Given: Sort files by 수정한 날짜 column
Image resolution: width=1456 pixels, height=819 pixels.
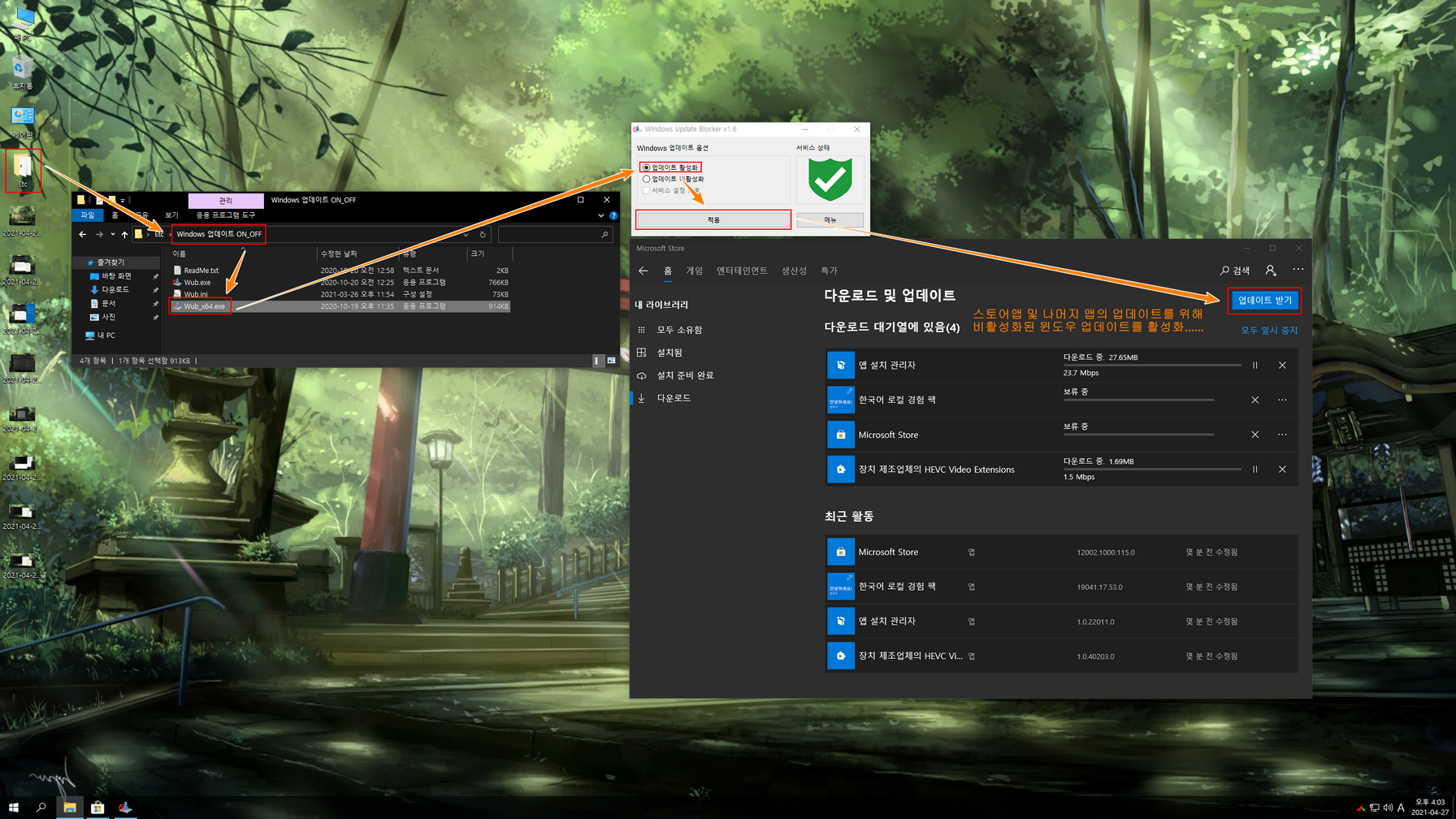Looking at the screenshot, I should (x=338, y=253).
